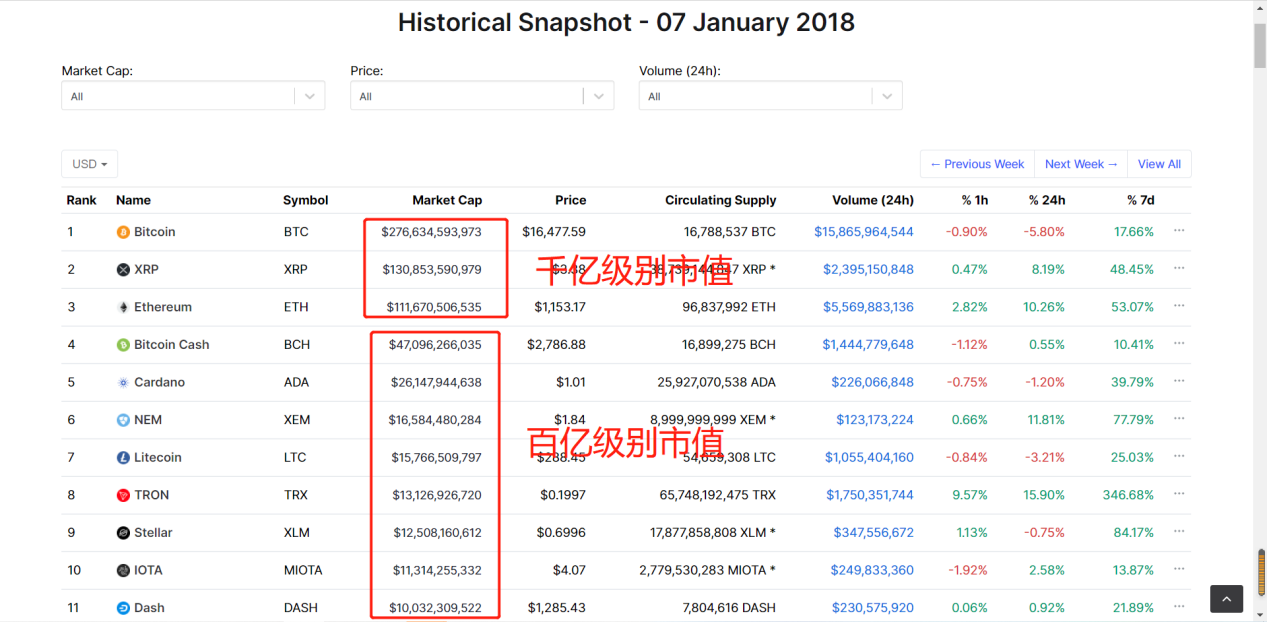The height and width of the screenshot is (622, 1267).
Task: Open the View All page
Action: coord(1158,163)
